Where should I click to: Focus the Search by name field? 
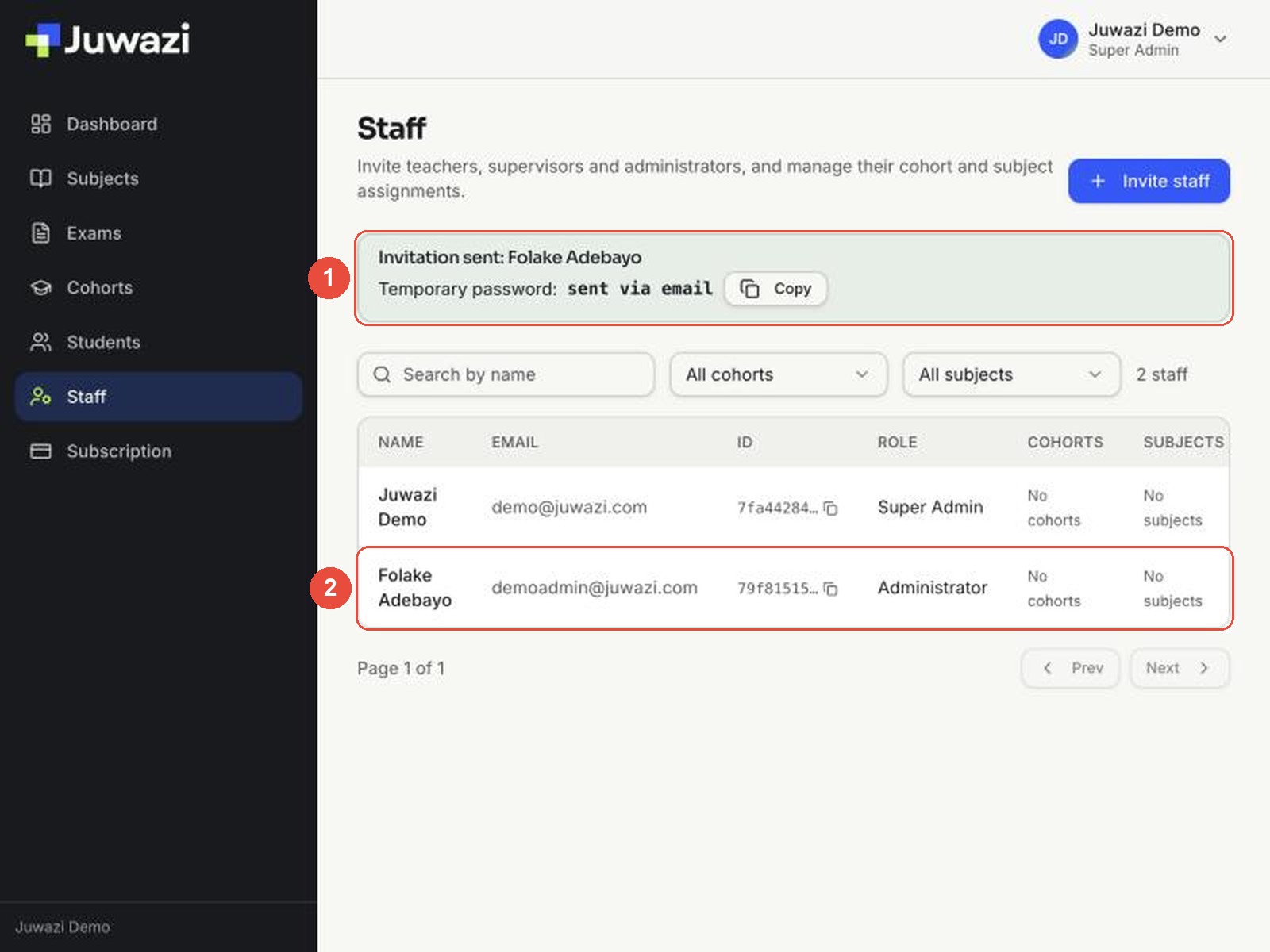coord(506,374)
